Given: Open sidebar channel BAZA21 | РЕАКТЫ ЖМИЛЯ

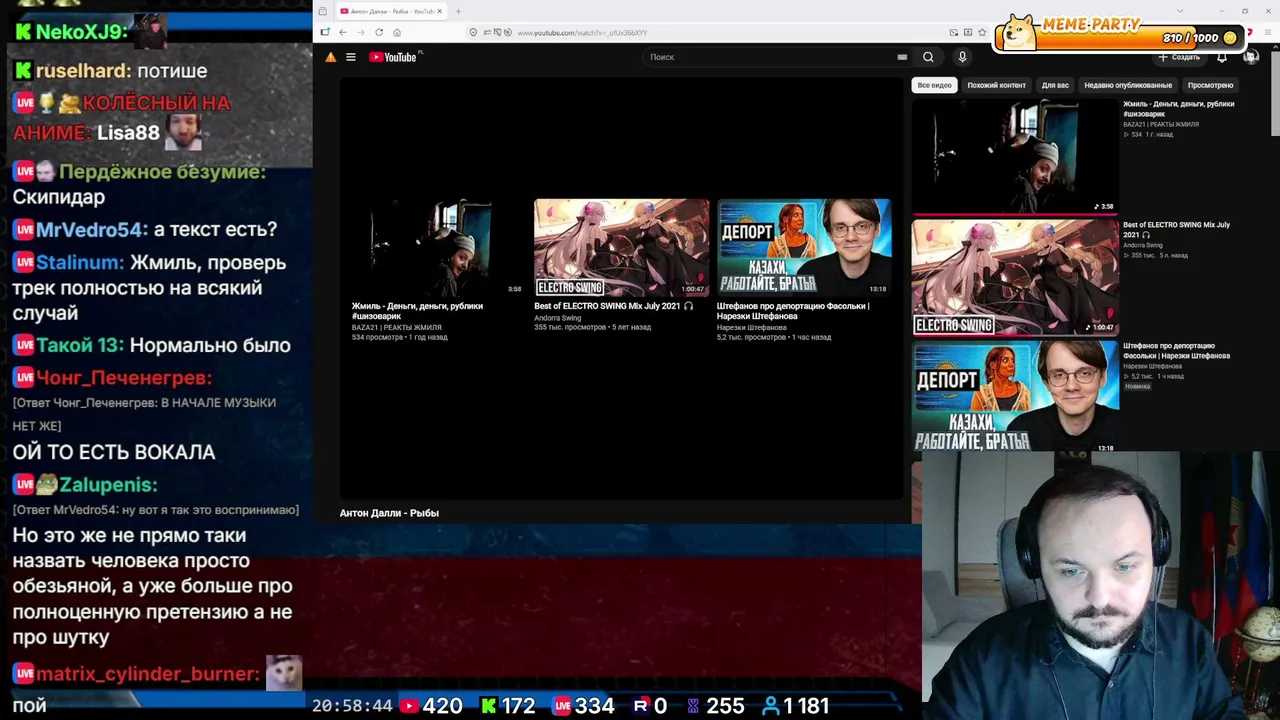Looking at the screenshot, I should (x=1160, y=124).
